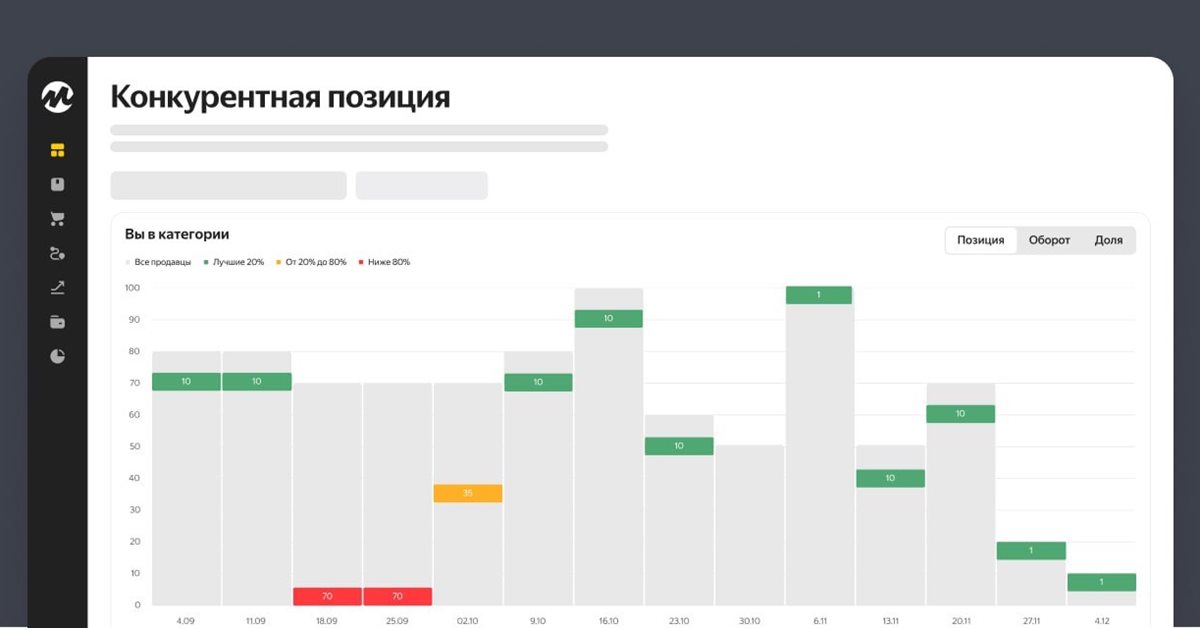The width and height of the screenshot is (1200, 628).
Task: Toggle the Ниже 80% legend item
Action: (385, 262)
